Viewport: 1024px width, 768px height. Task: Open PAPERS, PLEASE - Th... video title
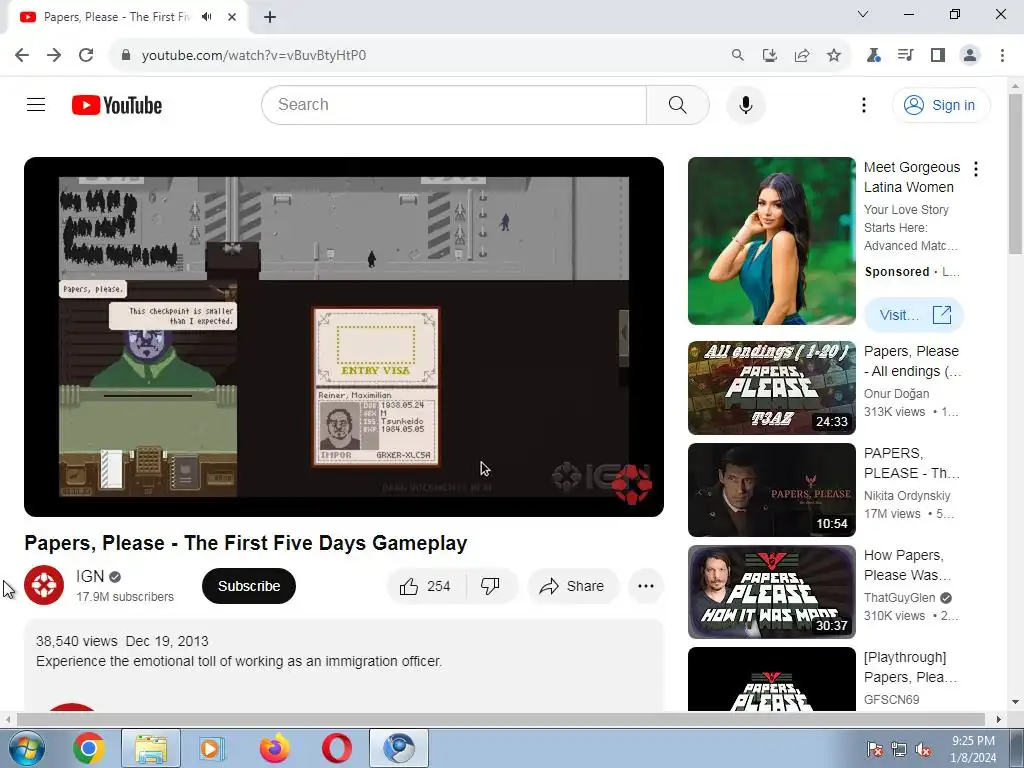pyautogui.click(x=912, y=463)
